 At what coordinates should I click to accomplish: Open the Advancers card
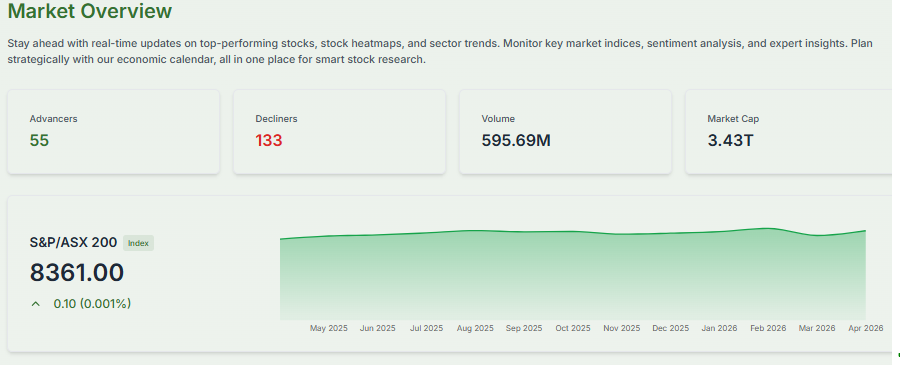113,131
